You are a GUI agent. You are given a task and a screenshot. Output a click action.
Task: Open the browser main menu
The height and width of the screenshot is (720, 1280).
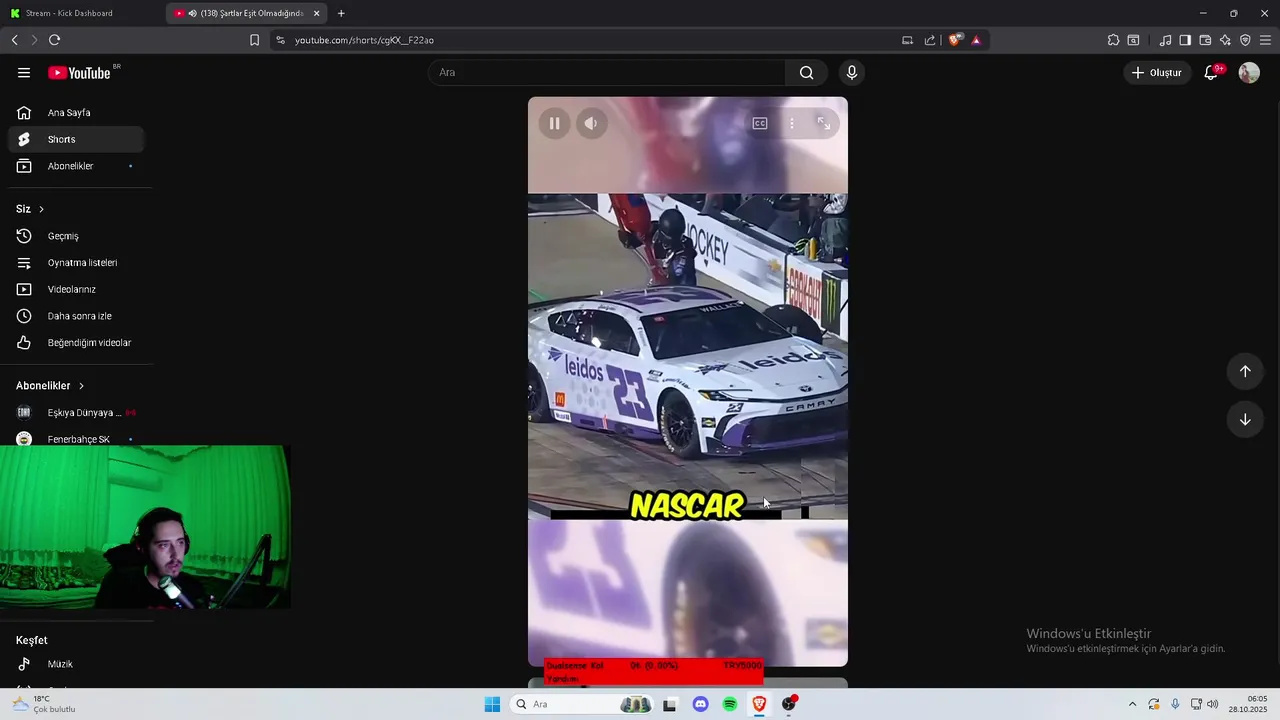pos(1265,40)
